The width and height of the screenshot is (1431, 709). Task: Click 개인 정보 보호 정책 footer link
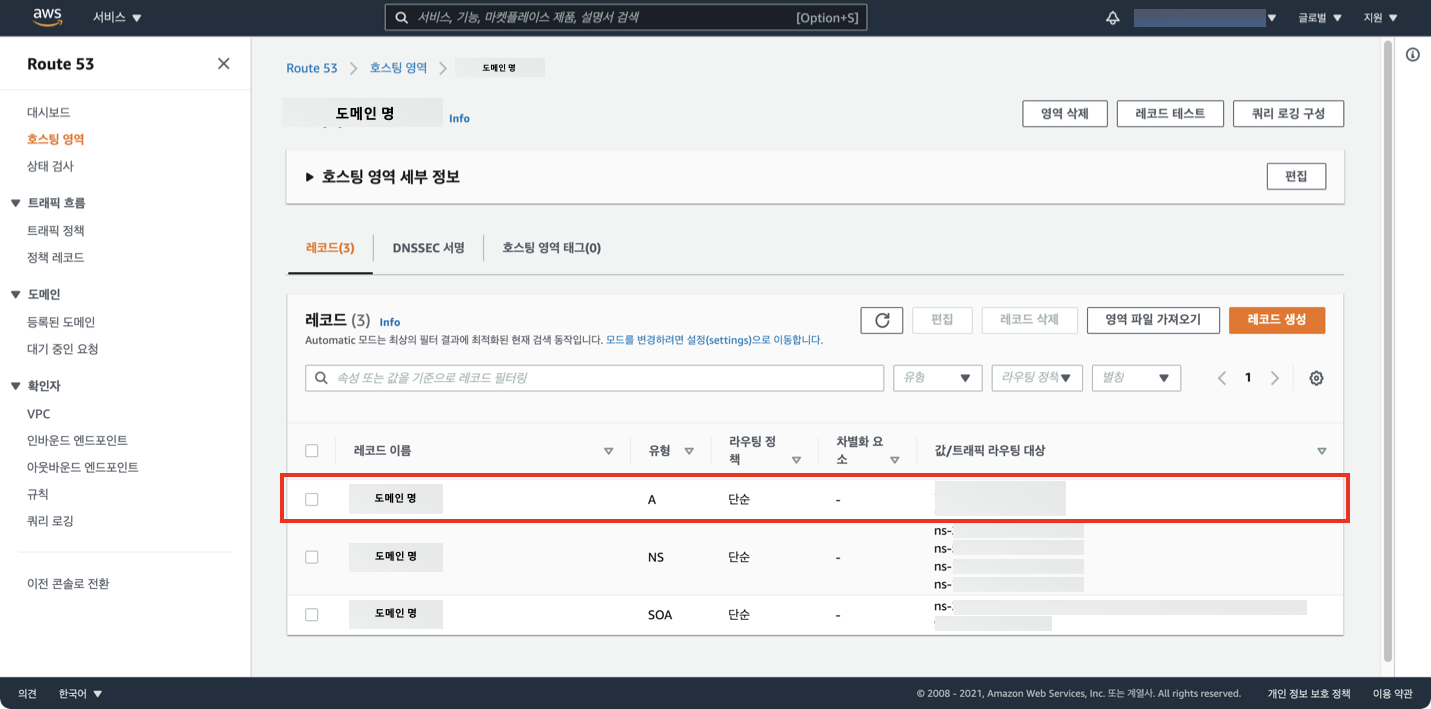pos(1309,693)
